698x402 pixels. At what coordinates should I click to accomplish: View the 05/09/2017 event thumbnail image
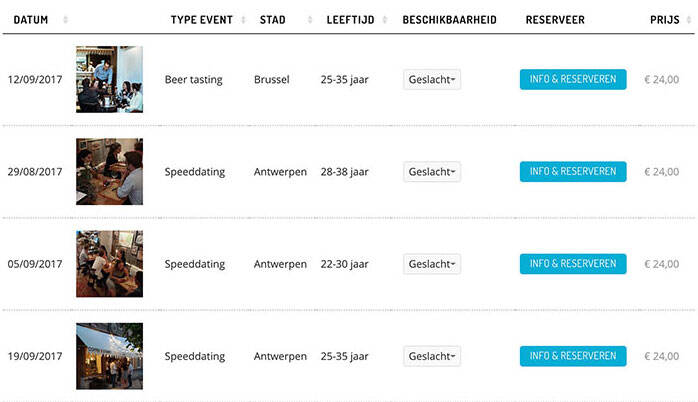tap(109, 264)
